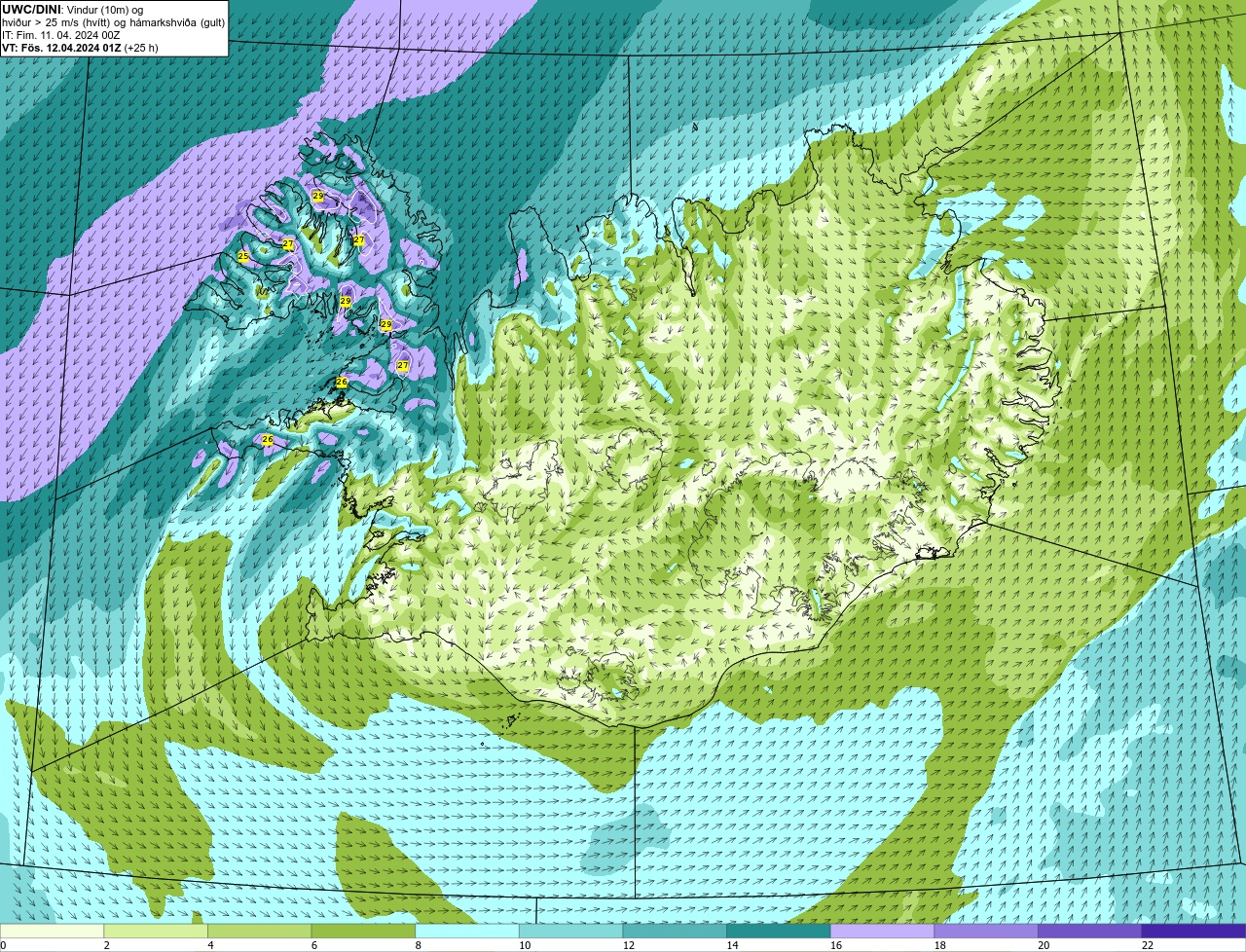1246x952 pixels.
Task: Click the legend scale label "16"
Action: pos(836,945)
